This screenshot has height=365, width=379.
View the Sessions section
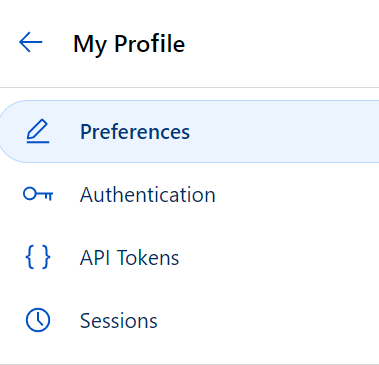pyautogui.click(x=189, y=320)
